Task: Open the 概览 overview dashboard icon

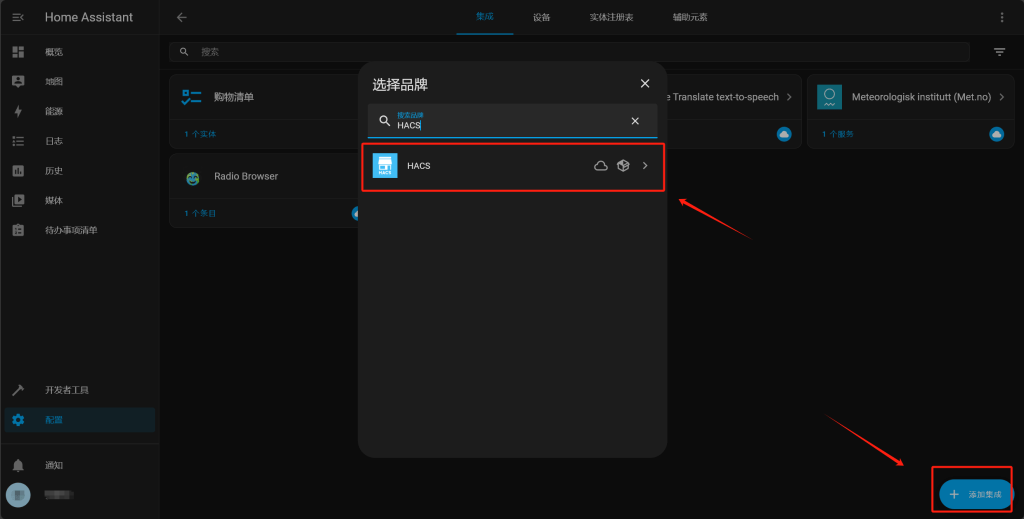Action: click(x=18, y=52)
